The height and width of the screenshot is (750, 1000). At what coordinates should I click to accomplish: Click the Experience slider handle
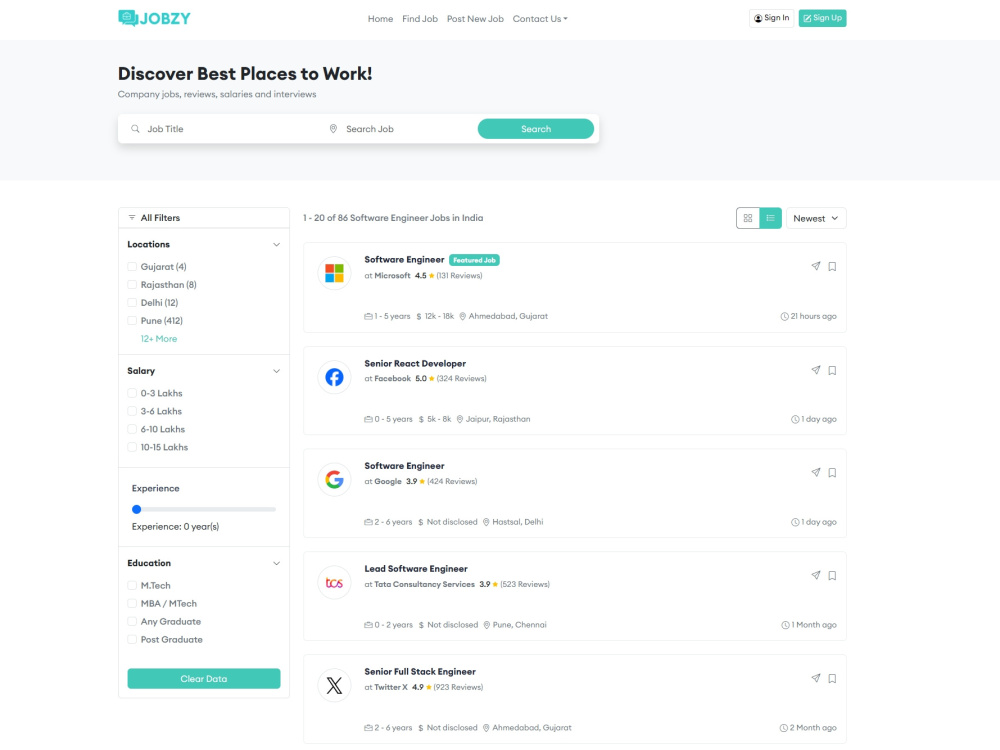(x=136, y=509)
